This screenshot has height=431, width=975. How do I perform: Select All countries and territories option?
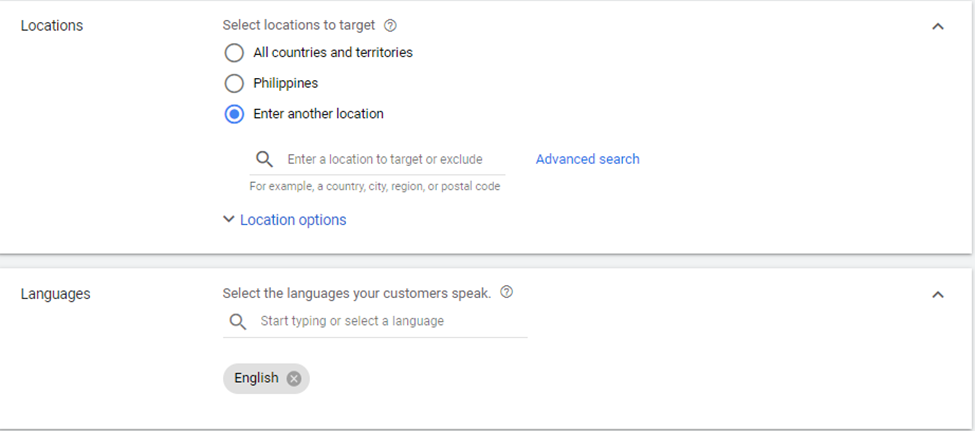[234, 53]
